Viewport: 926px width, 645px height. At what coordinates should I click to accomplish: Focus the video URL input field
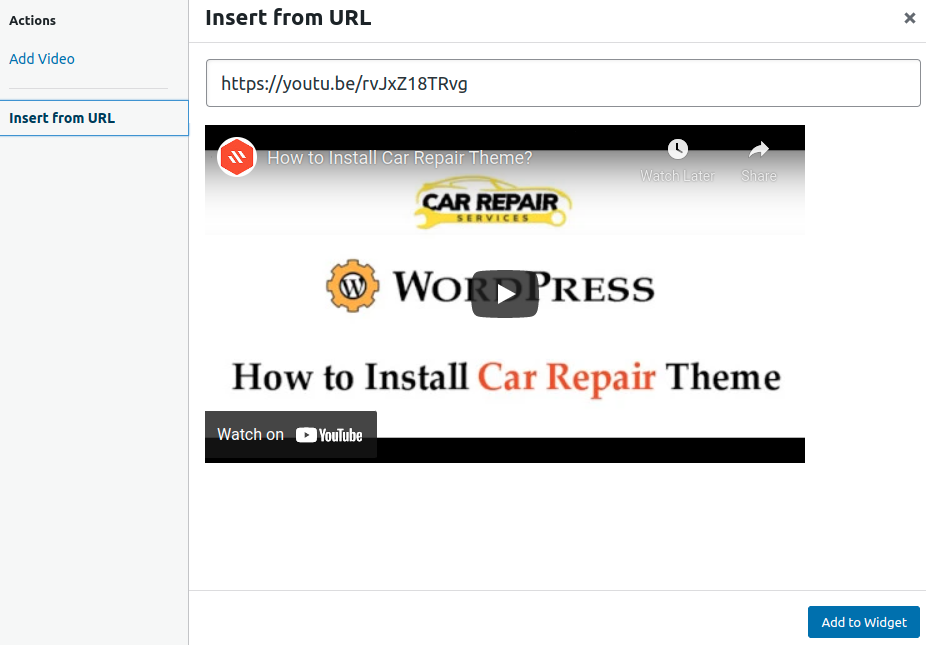coord(563,83)
